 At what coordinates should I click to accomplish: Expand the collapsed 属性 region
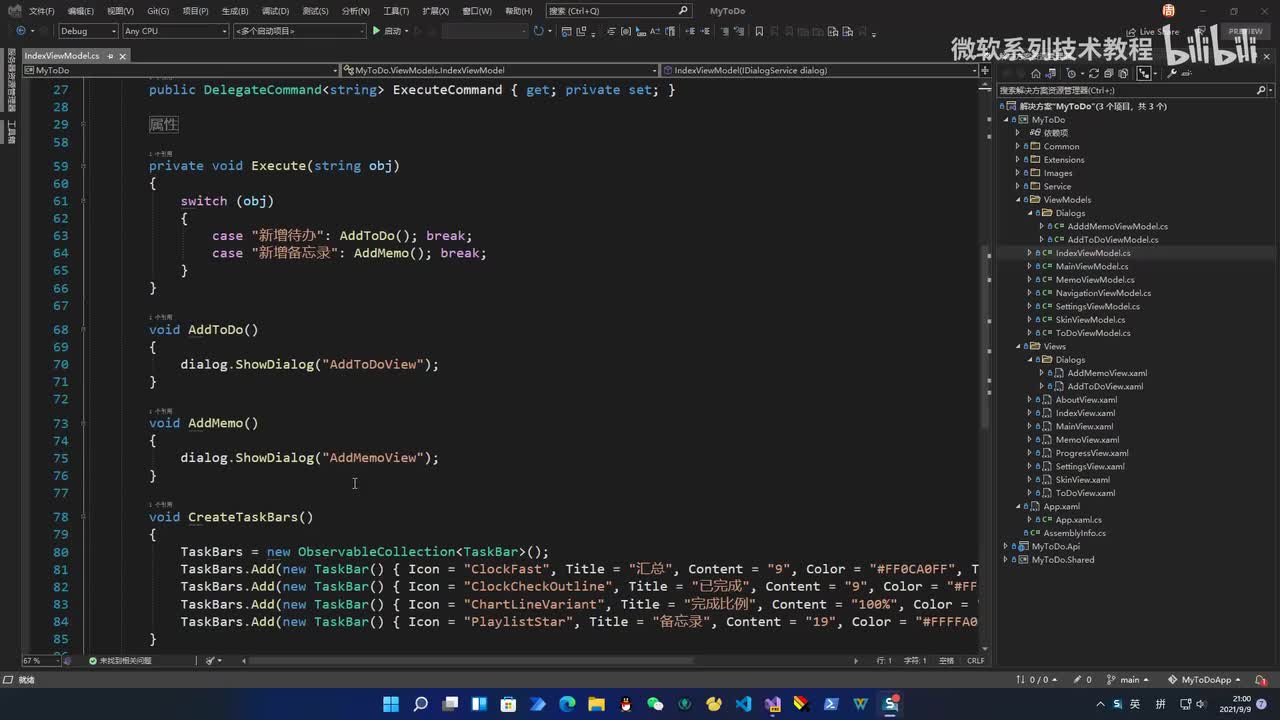click(163, 124)
